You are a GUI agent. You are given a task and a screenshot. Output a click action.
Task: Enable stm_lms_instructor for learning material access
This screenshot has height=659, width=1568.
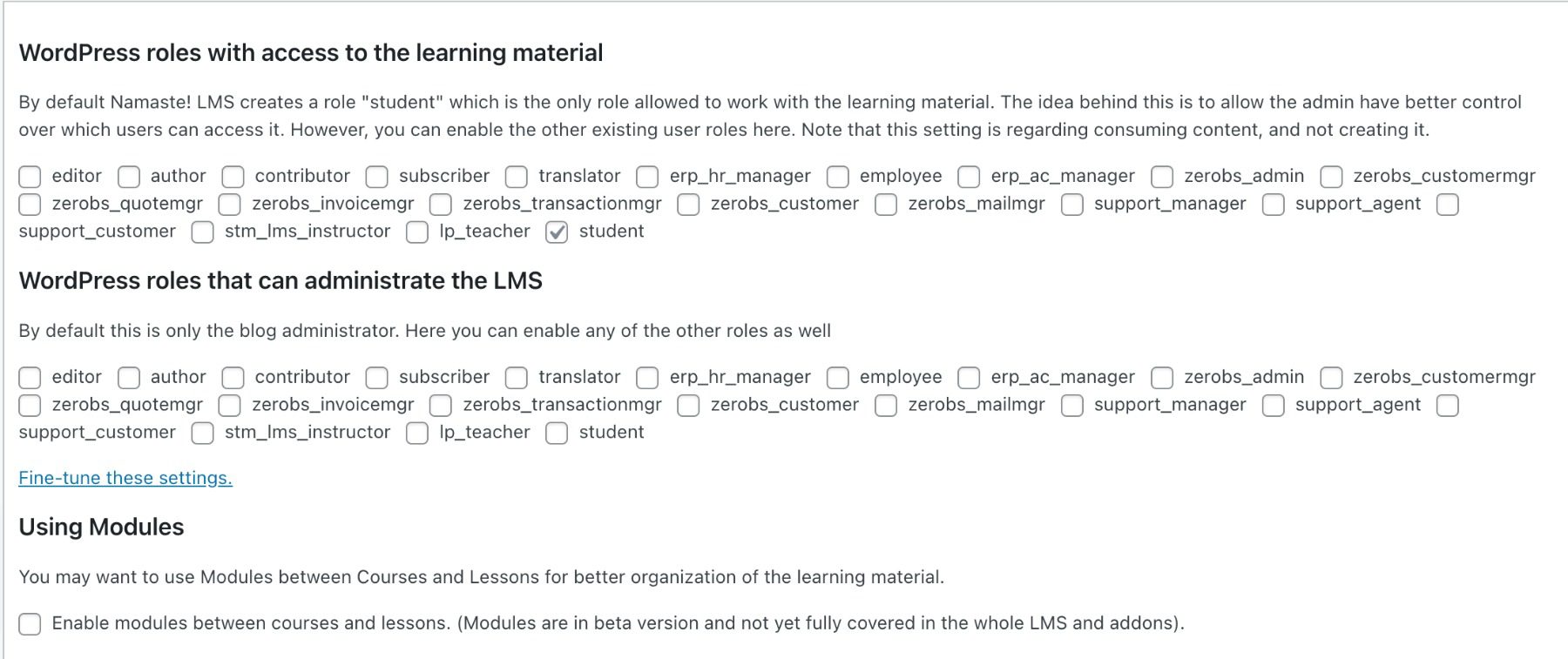(202, 232)
